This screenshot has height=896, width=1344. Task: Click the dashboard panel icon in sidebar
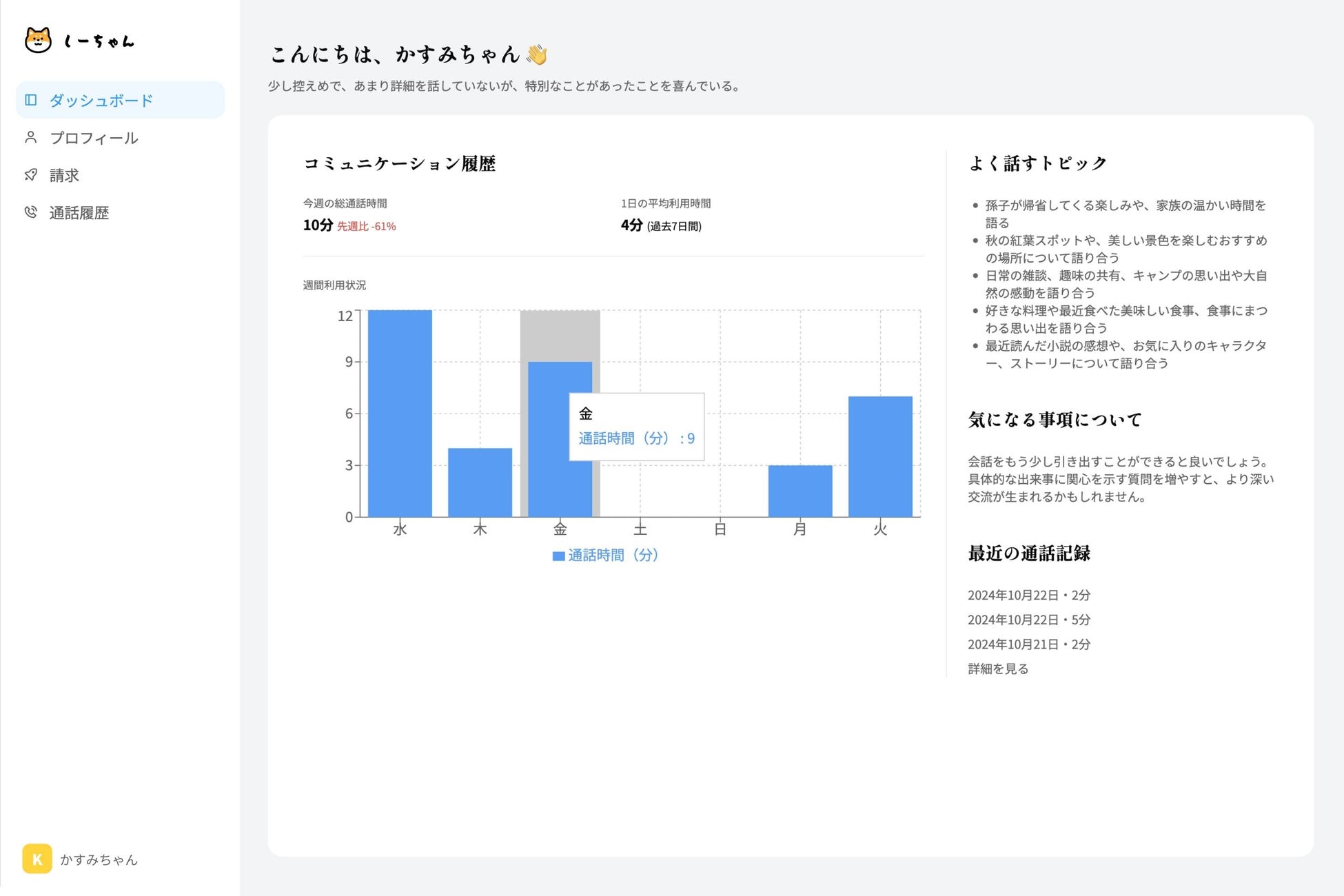pos(31,100)
